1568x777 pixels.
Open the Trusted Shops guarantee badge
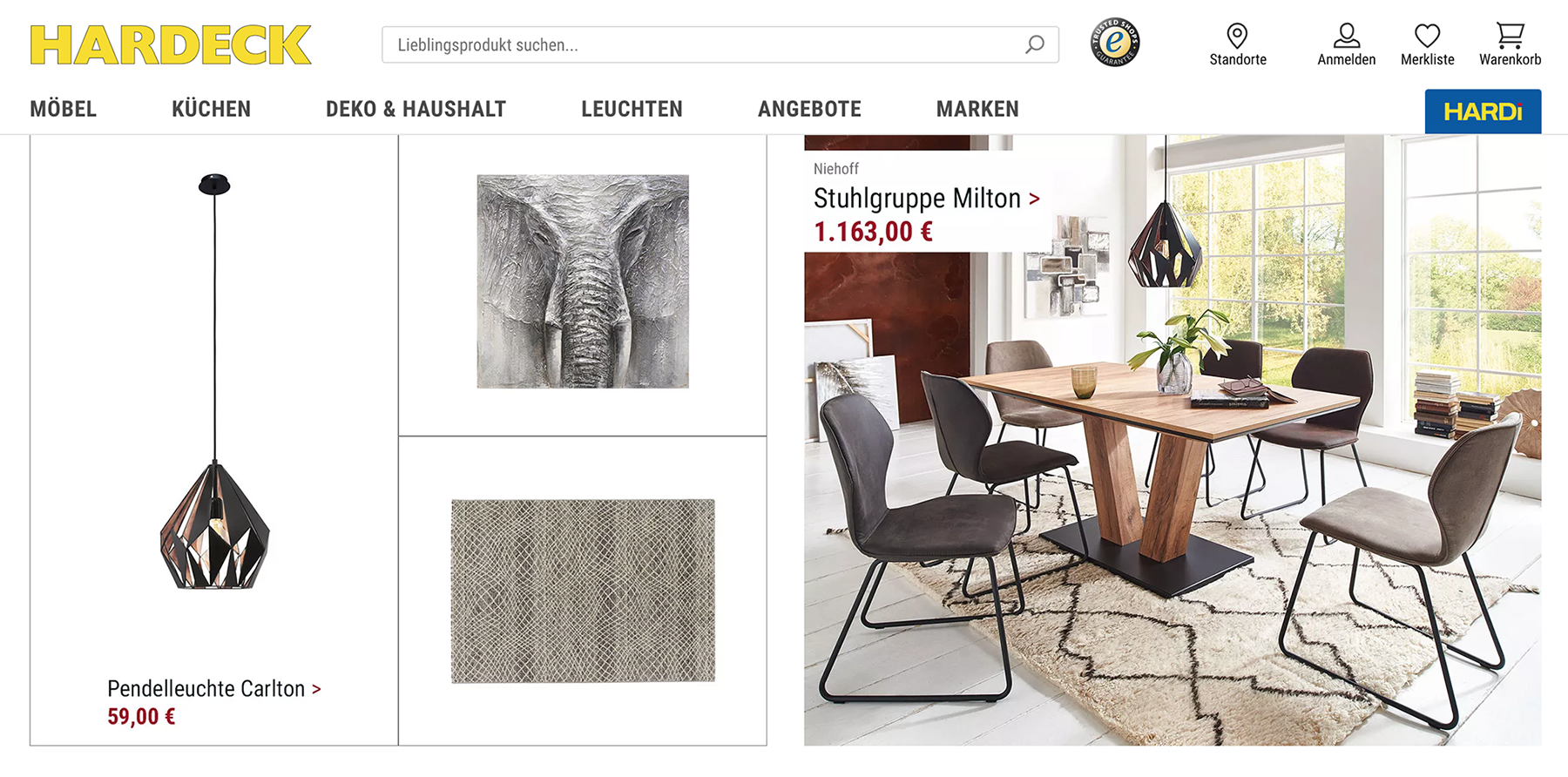tap(1115, 42)
